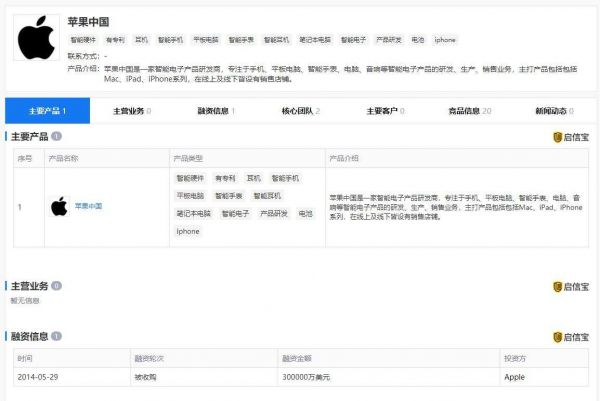Viewport: 600px width, 401px height.
Task: Open the 苹果中国 product name link in the table
Action: (89, 206)
